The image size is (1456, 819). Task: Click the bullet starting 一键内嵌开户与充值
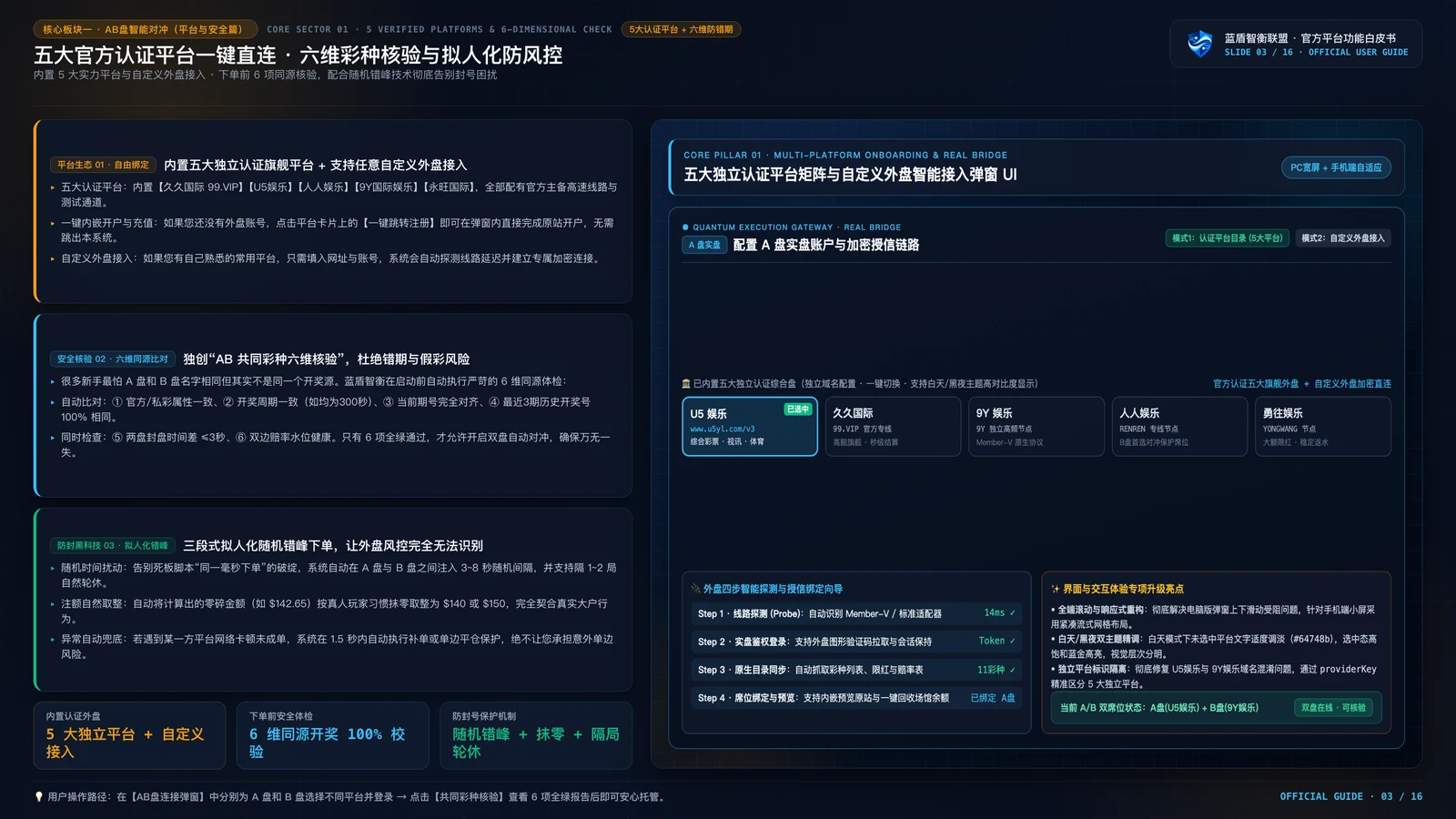click(x=337, y=229)
